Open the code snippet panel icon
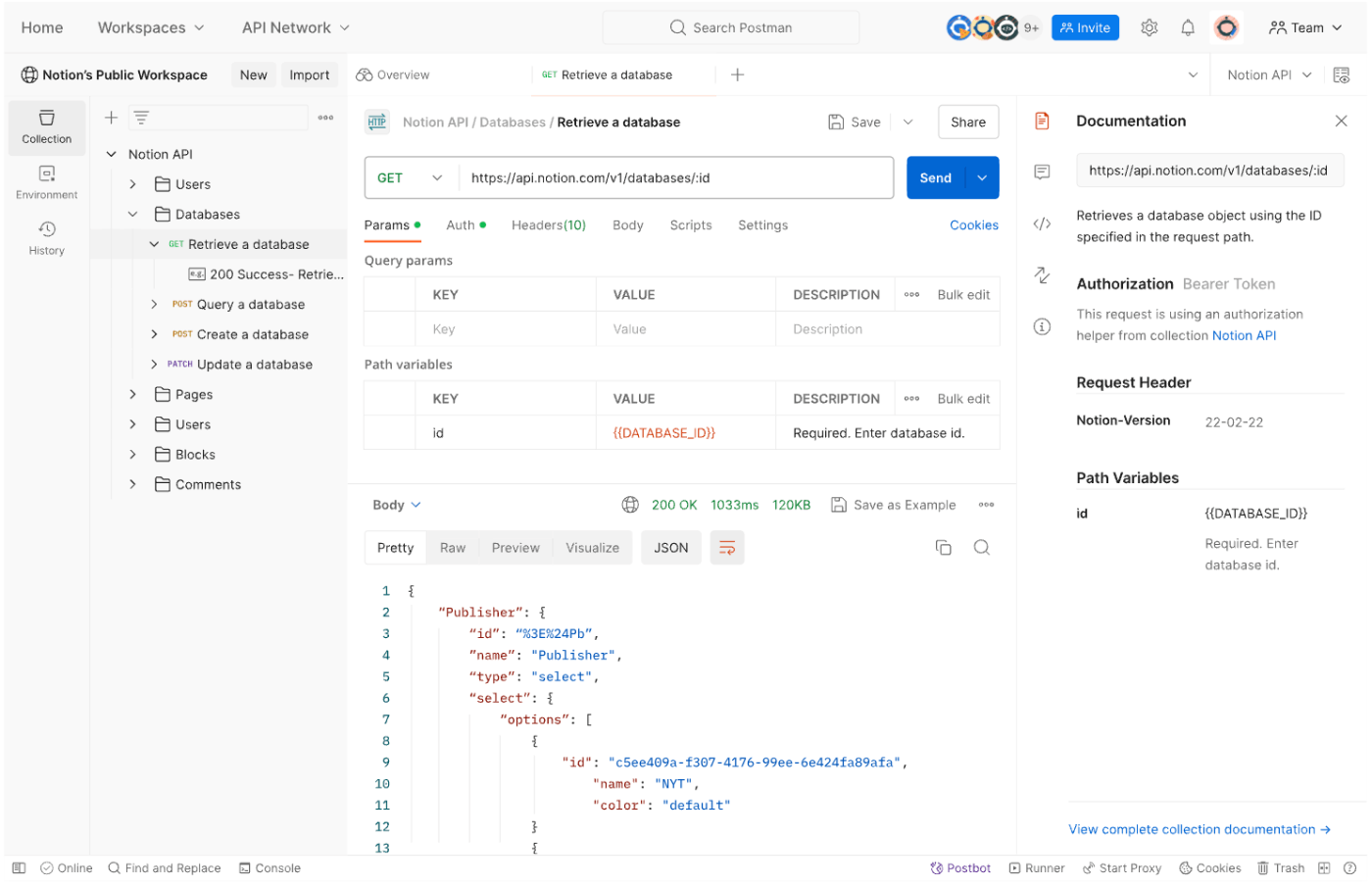 point(1042,223)
